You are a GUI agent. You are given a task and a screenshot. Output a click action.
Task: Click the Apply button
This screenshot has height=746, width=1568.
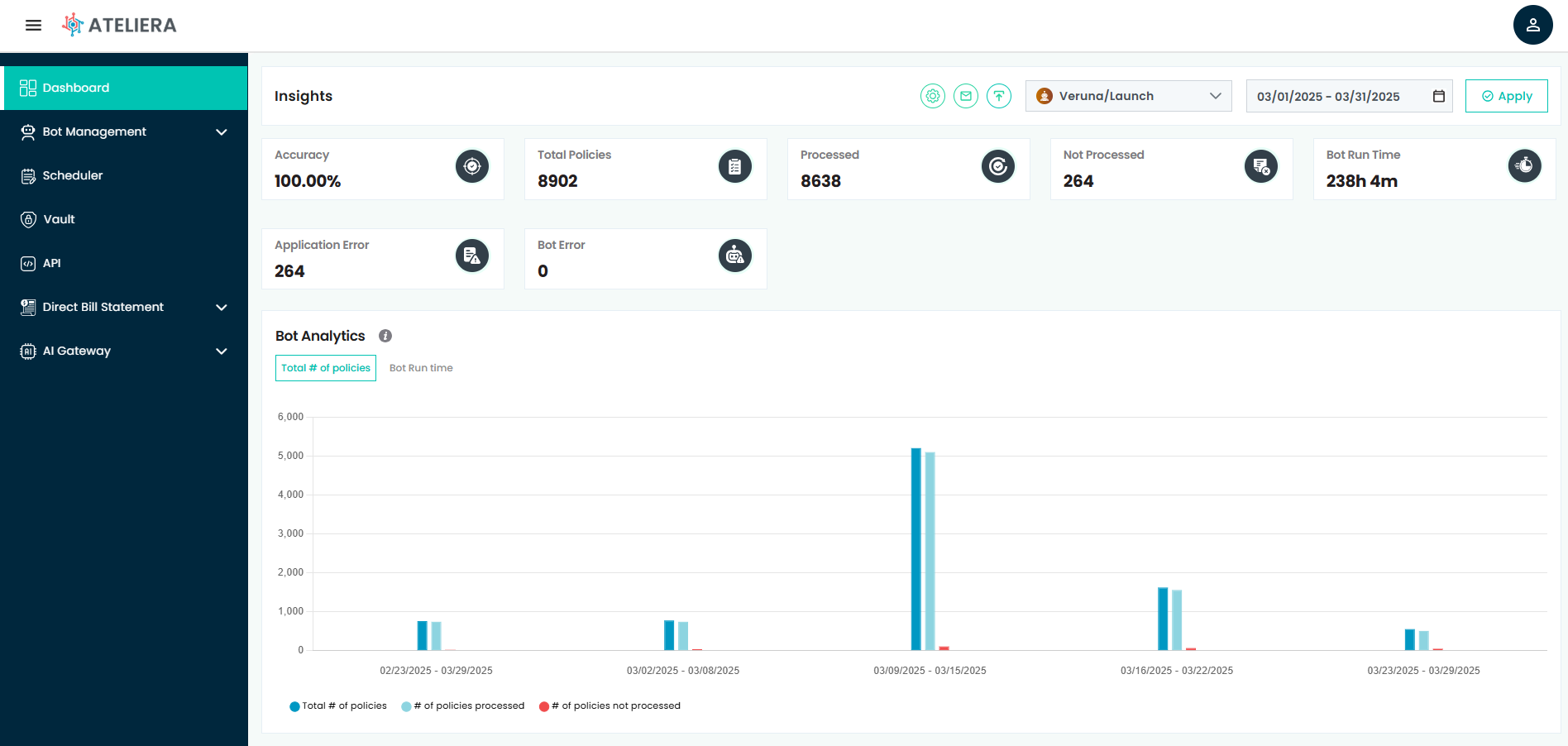click(x=1506, y=95)
